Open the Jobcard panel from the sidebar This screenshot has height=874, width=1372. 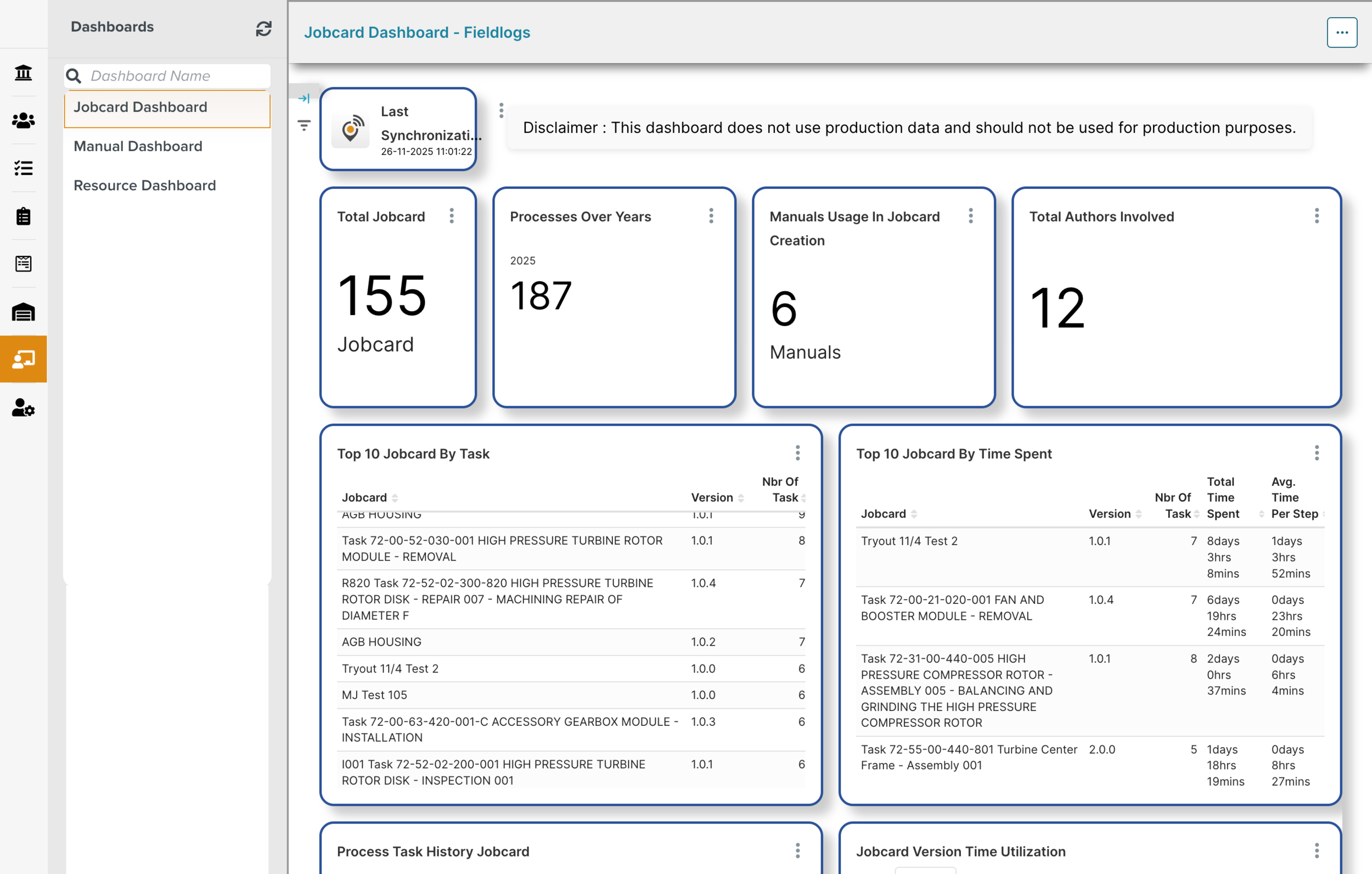(x=23, y=359)
